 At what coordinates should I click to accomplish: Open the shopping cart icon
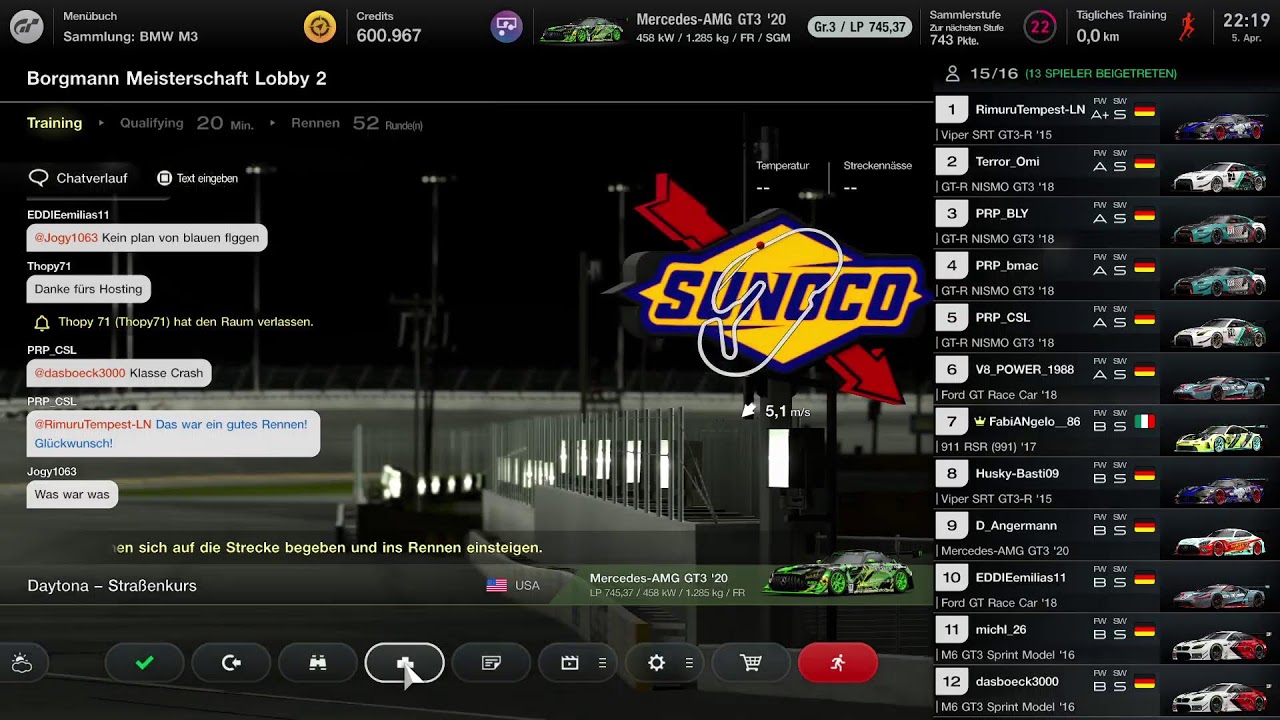[x=751, y=663]
